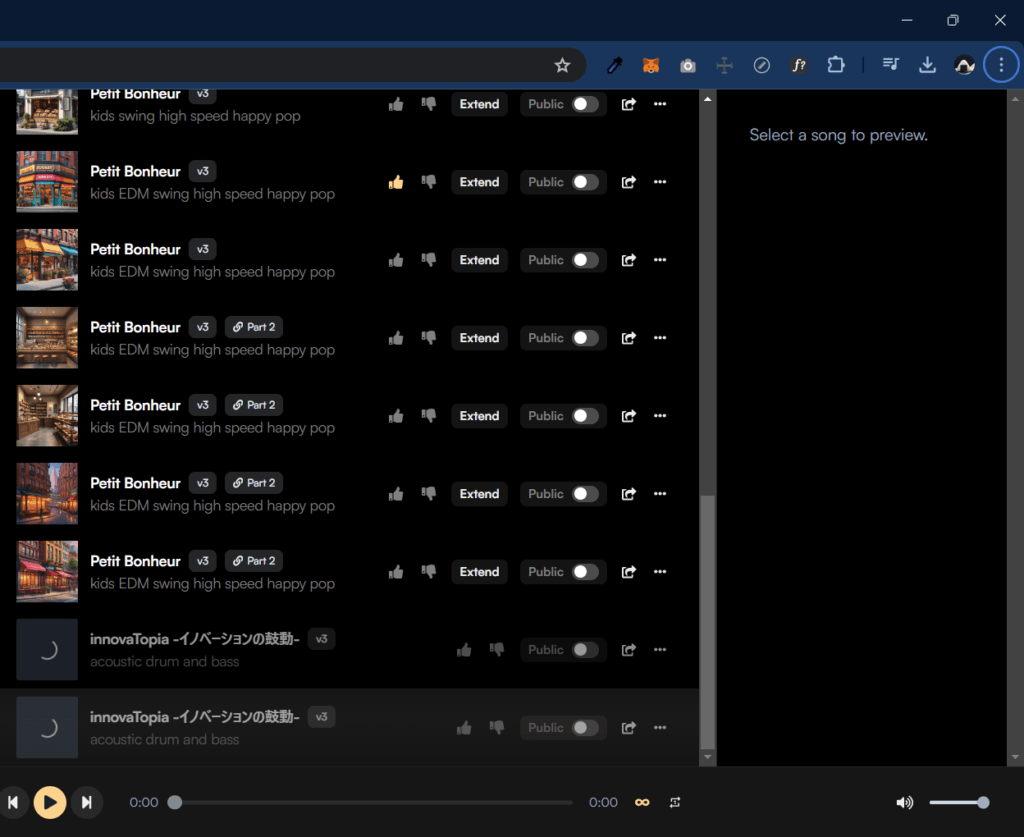Open Chrome's Extensions puzzle icon
The height and width of the screenshot is (837, 1024).
click(836, 65)
